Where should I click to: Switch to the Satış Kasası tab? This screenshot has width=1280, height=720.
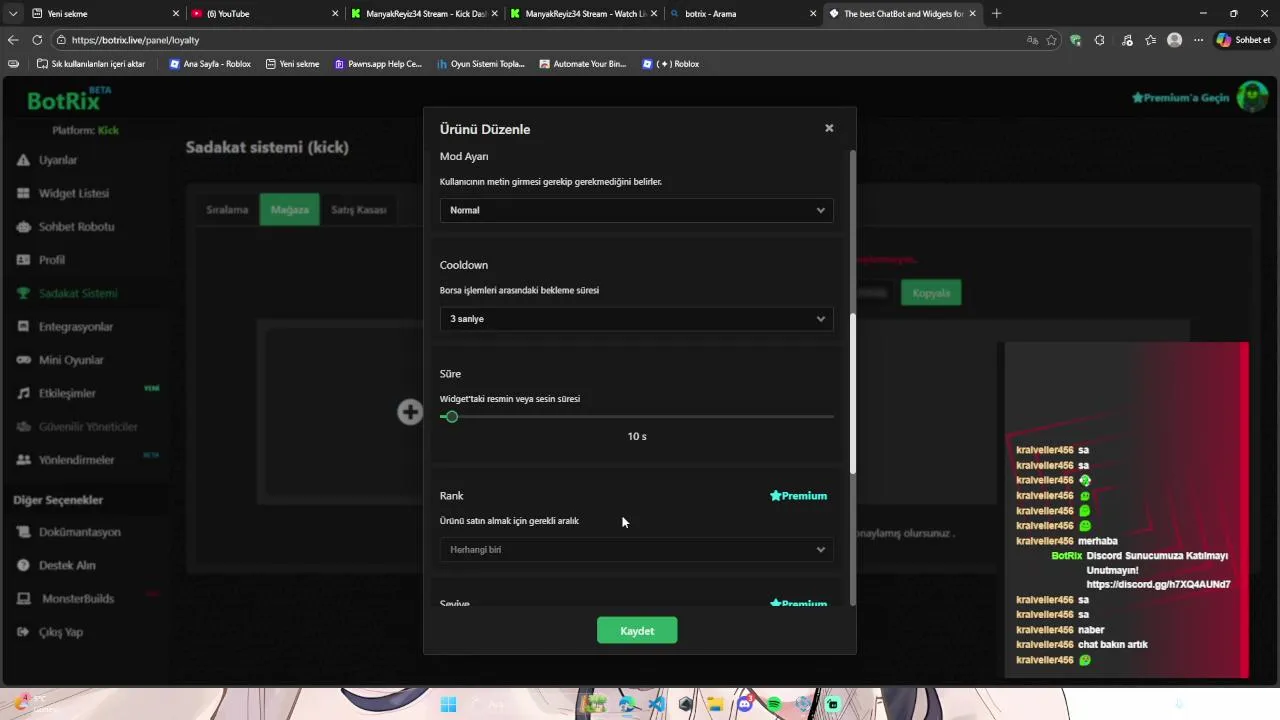click(x=358, y=210)
